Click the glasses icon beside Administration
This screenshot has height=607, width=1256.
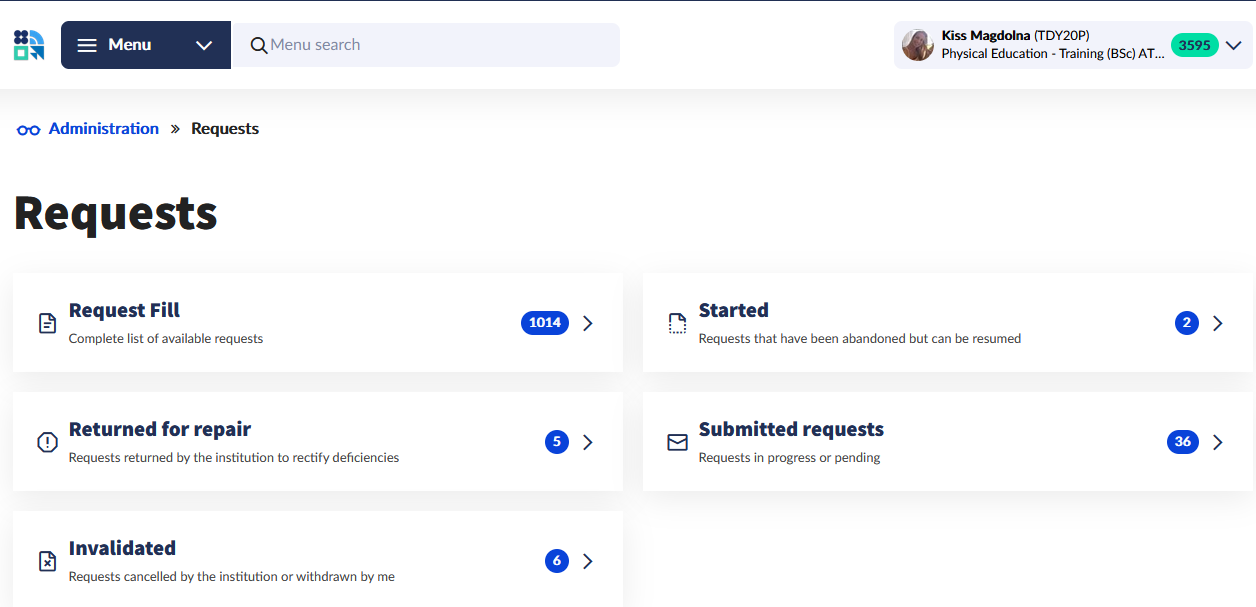[x=28, y=129]
